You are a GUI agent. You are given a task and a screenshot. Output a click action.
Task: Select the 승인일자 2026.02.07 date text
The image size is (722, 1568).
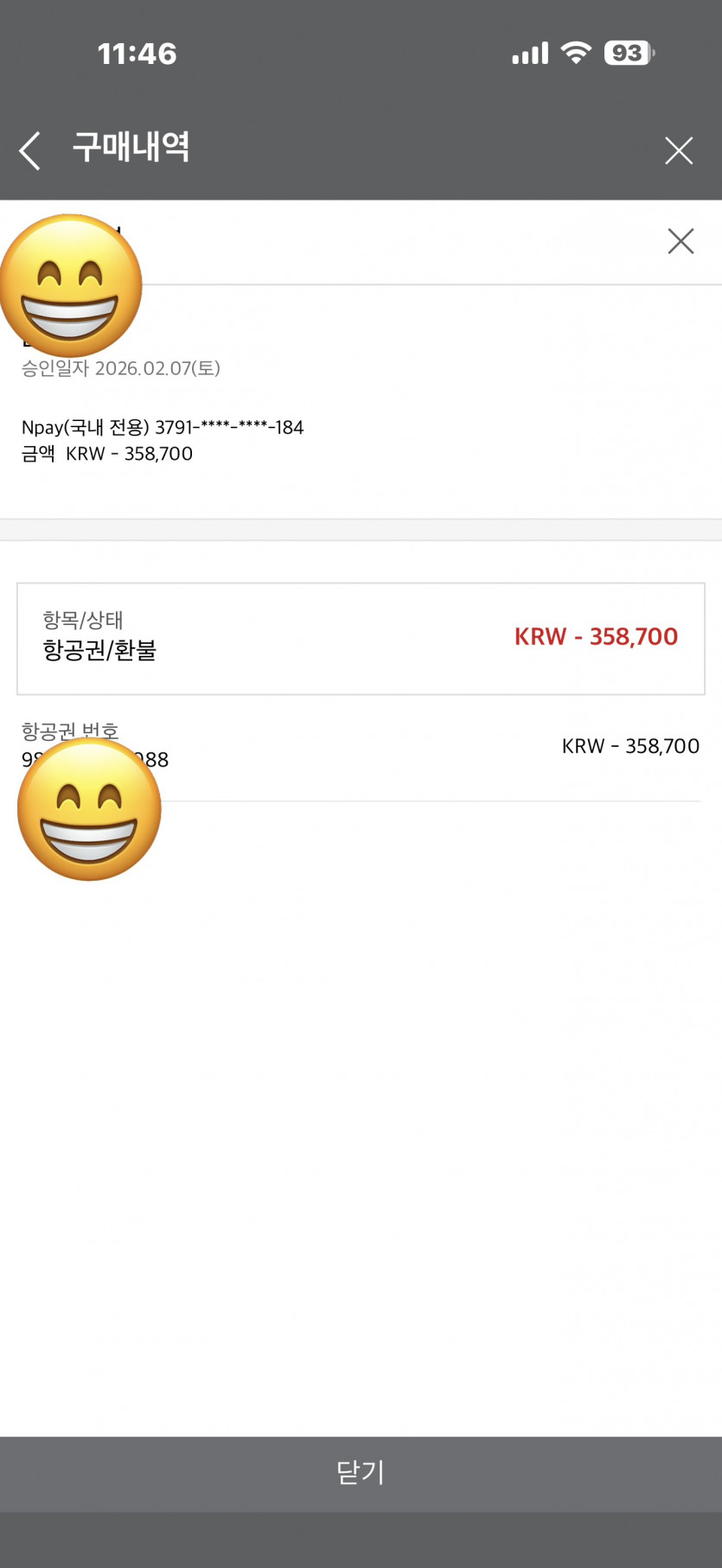[121, 368]
